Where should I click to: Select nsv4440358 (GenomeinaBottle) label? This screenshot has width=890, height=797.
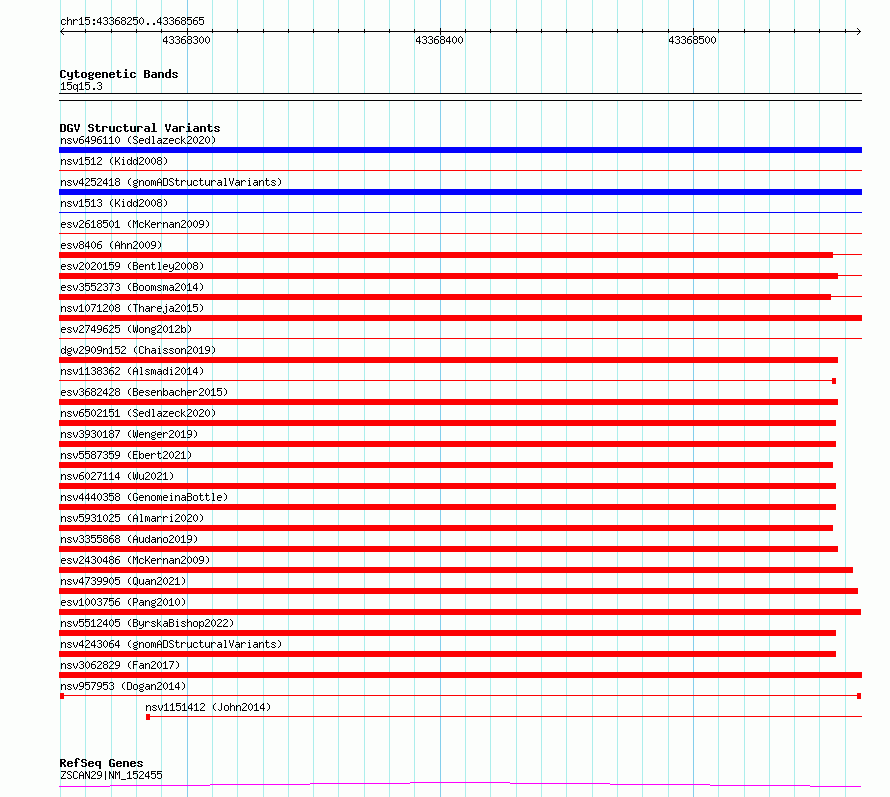(144, 497)
